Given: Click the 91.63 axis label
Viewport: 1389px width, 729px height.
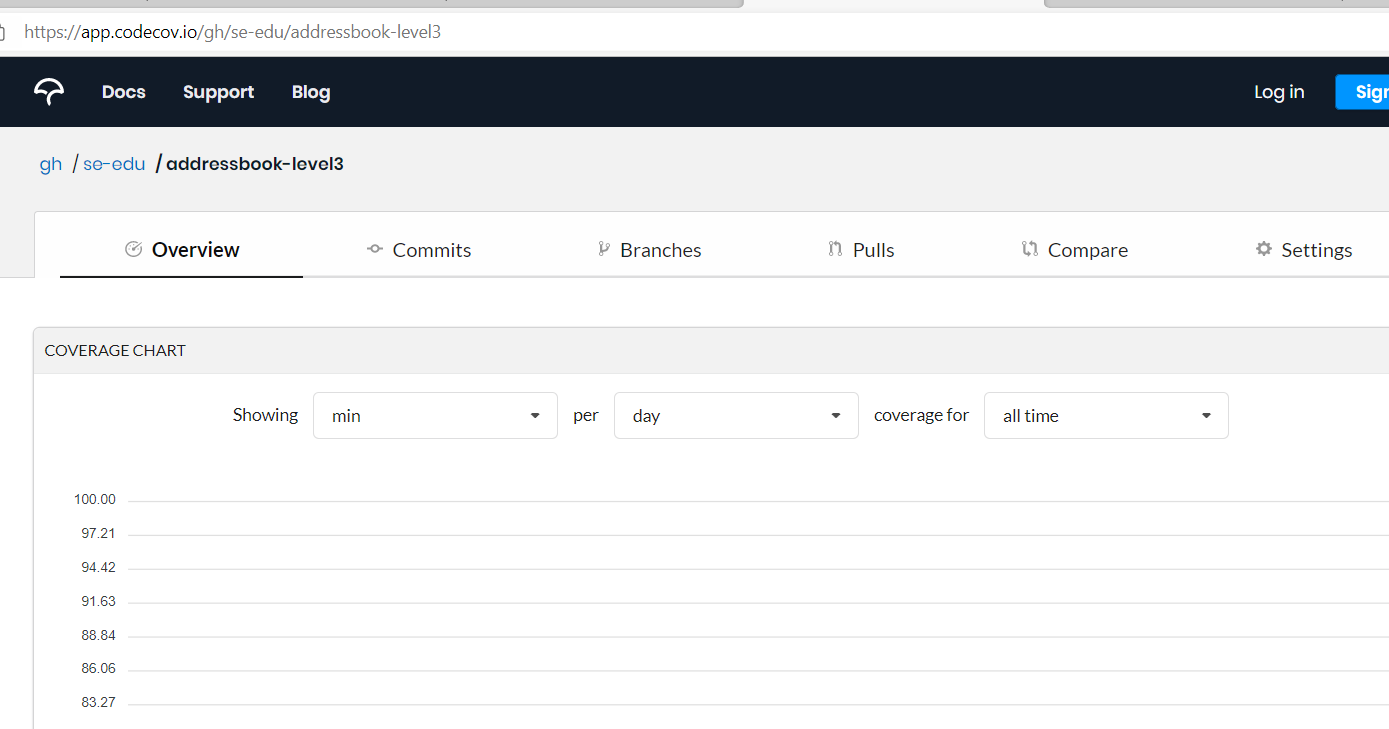Looking at the screenshot, I should [98, 602].
